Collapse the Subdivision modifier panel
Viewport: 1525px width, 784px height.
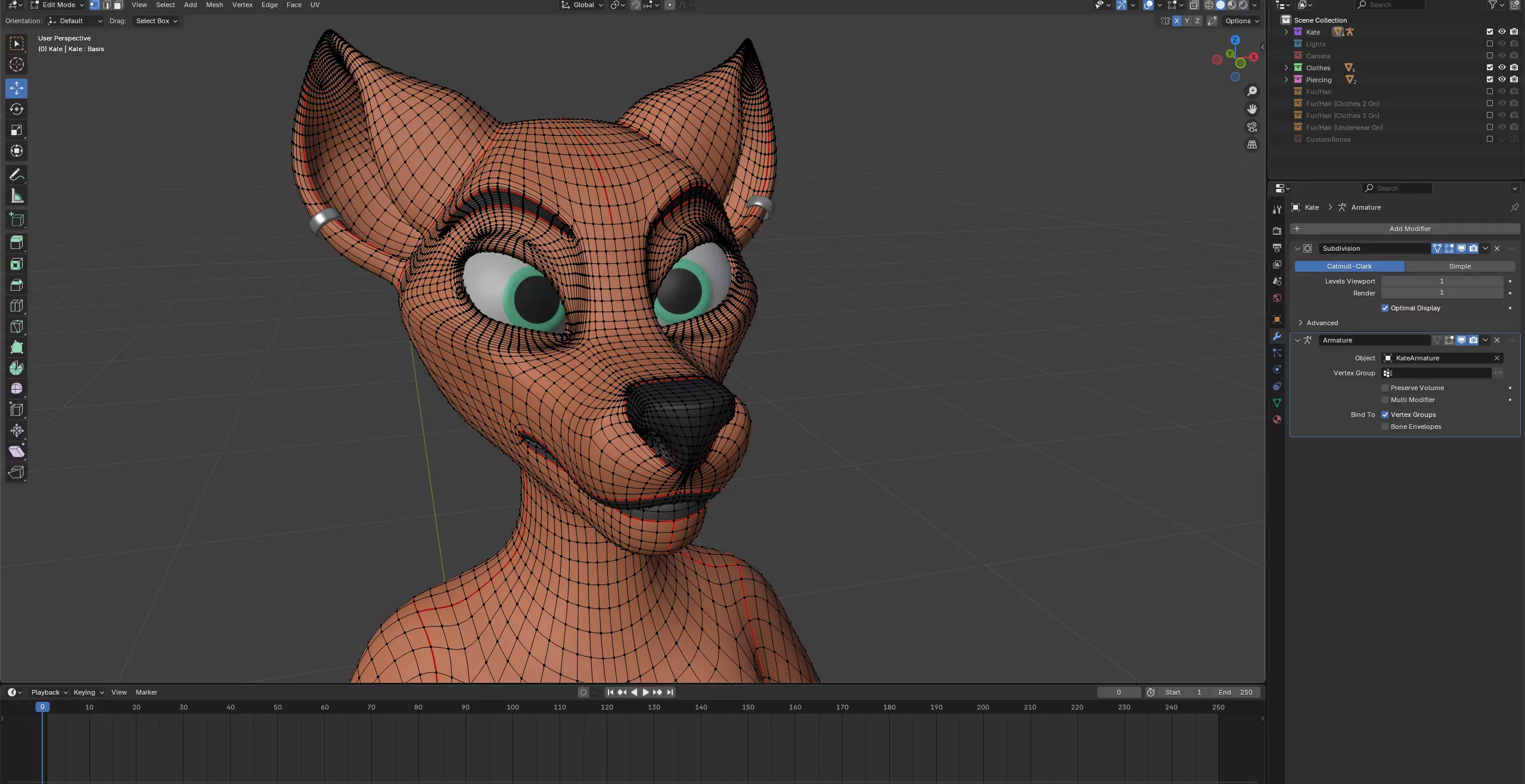click(1298, 248)
